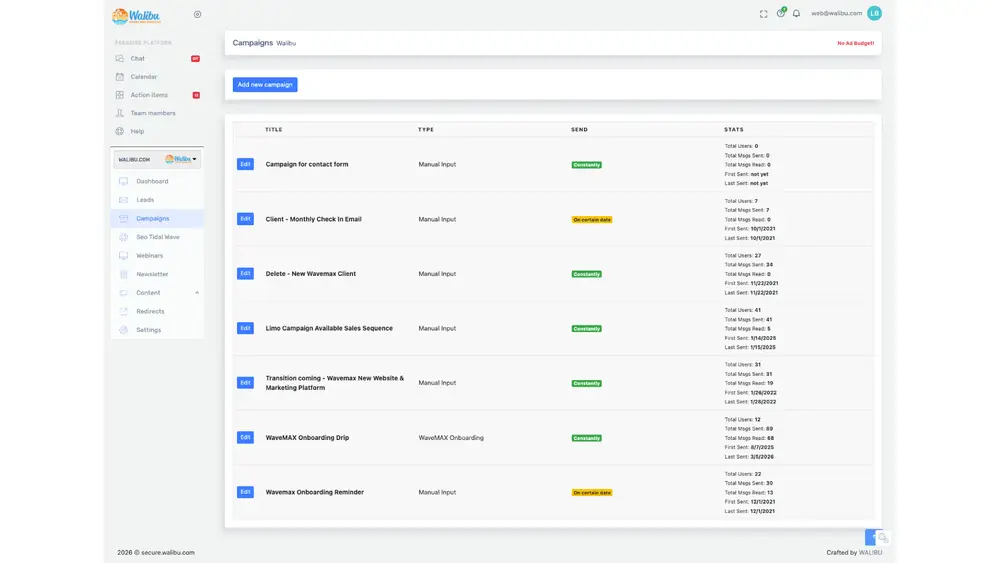Open the LB user avatar menu

(874, 13)
